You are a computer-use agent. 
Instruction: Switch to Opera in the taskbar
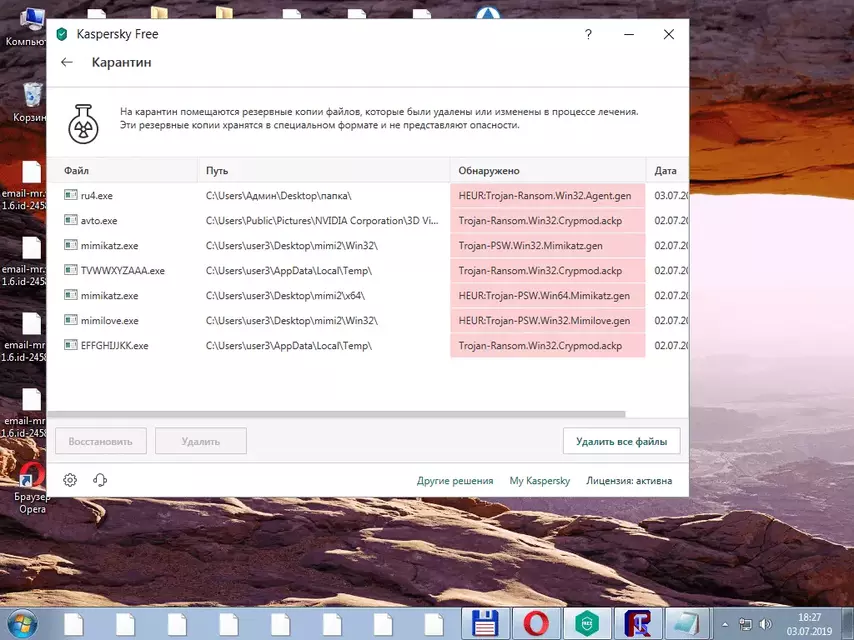[x=536, y=624]
